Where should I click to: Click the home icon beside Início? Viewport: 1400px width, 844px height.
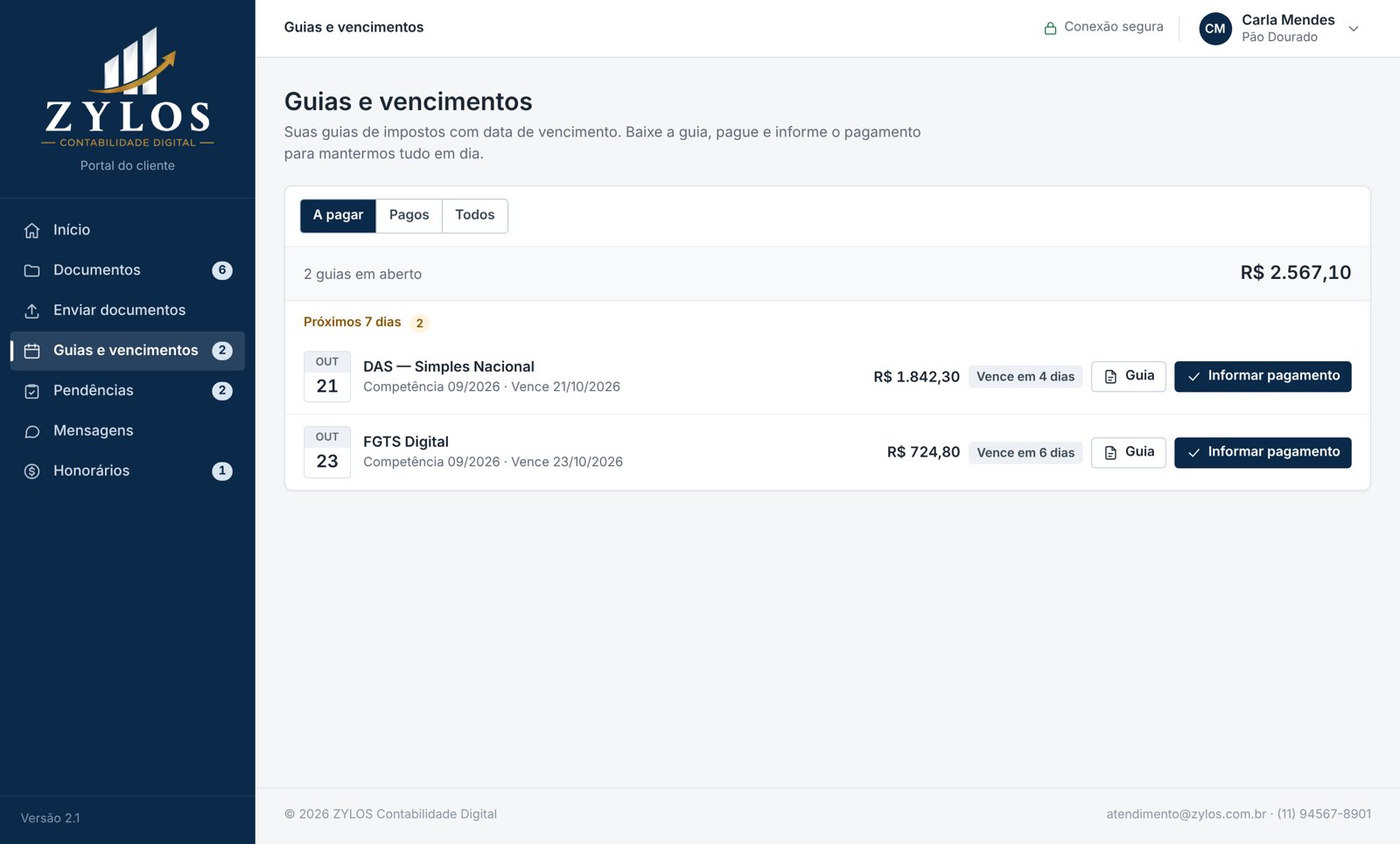coord(32,230)
